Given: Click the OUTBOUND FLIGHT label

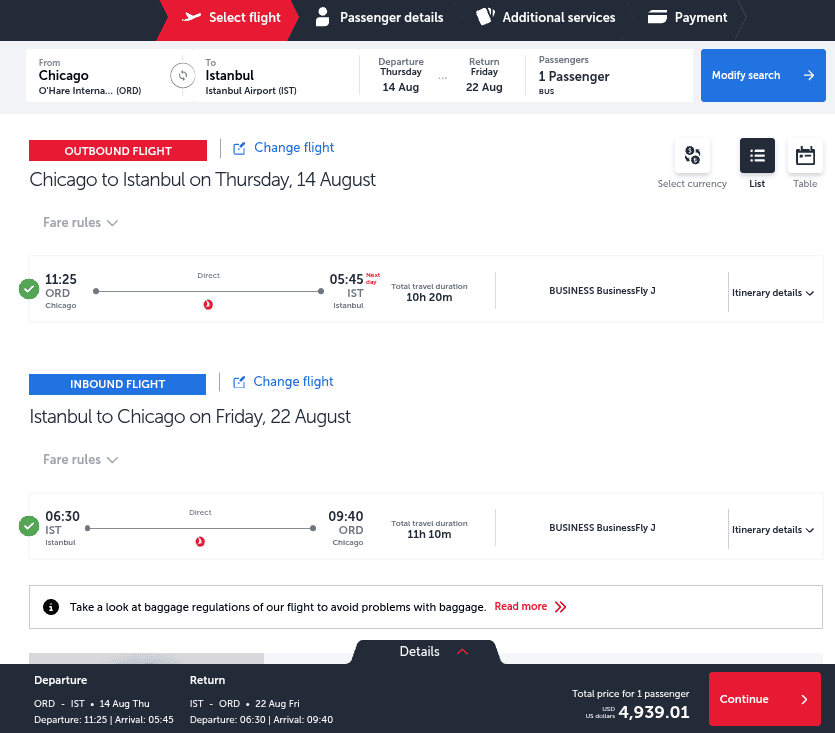Looking at the screenshot, I should (x=118, y=151).
